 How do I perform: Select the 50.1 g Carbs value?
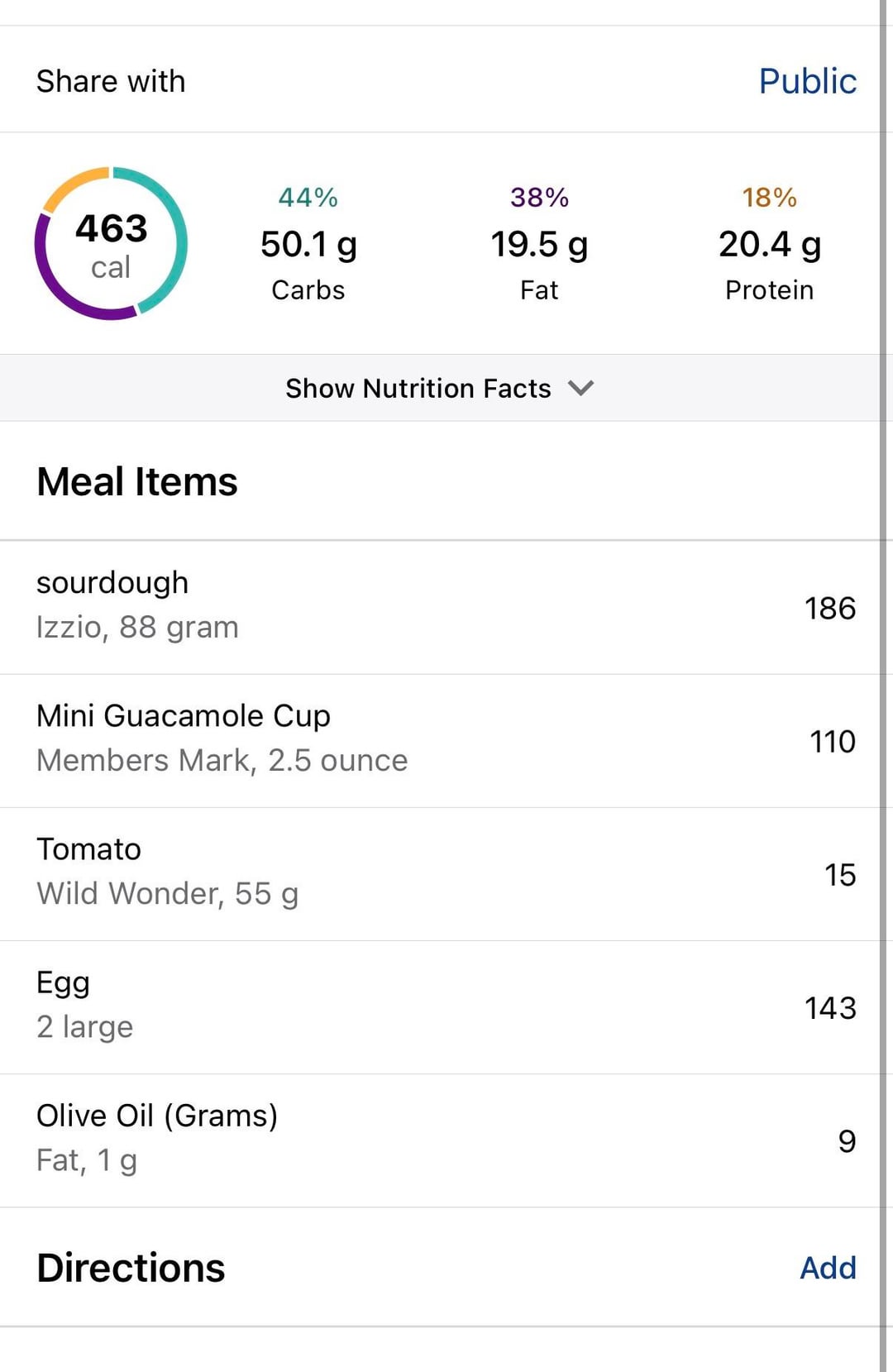coord(308,245)
